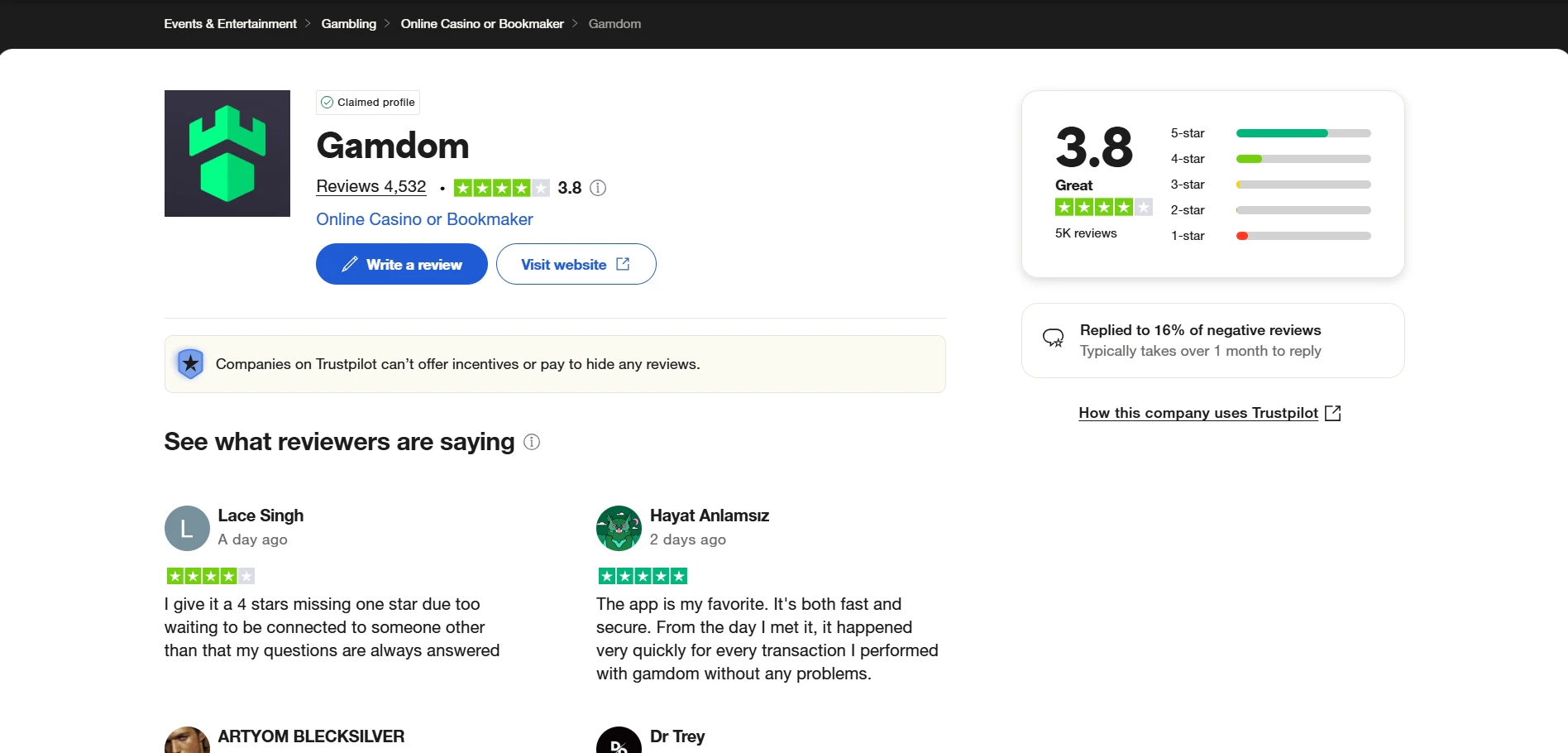The image size is (1568, 753).
Task: Click Hayat Anlamsız's 5-star rating
Action: (643, 576)
